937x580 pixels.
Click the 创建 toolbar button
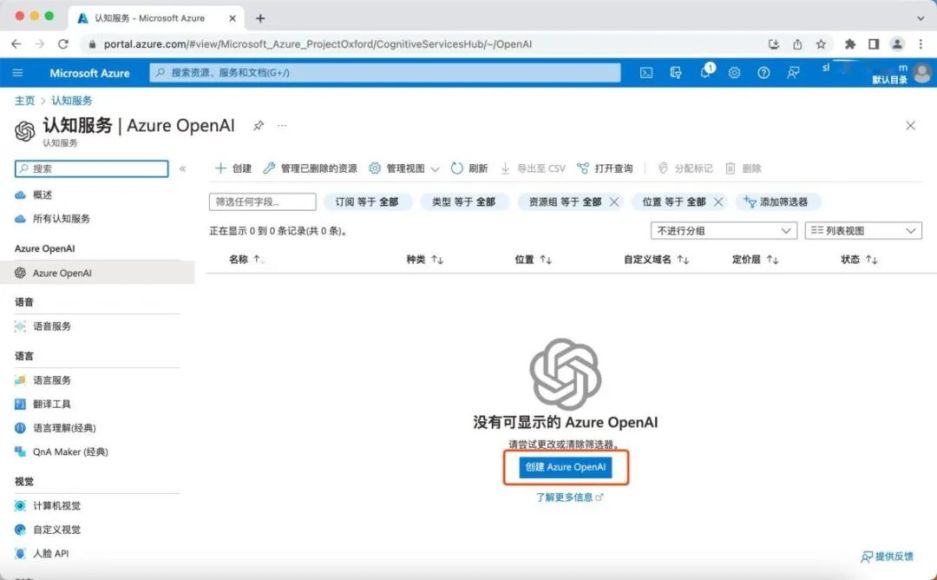point(234,168)
